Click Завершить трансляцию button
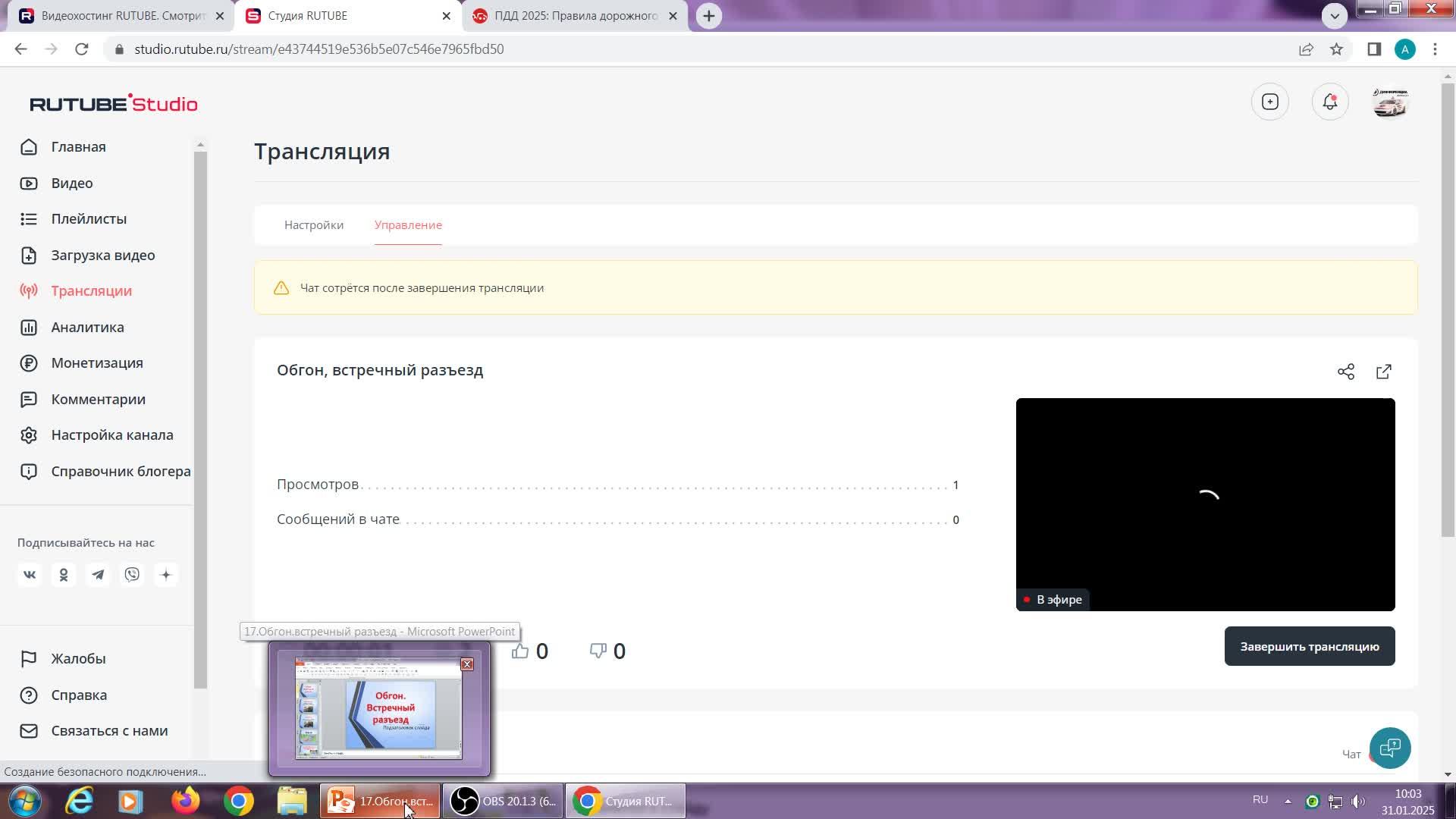This screenshot has height=819, width=1456. 1310,647
